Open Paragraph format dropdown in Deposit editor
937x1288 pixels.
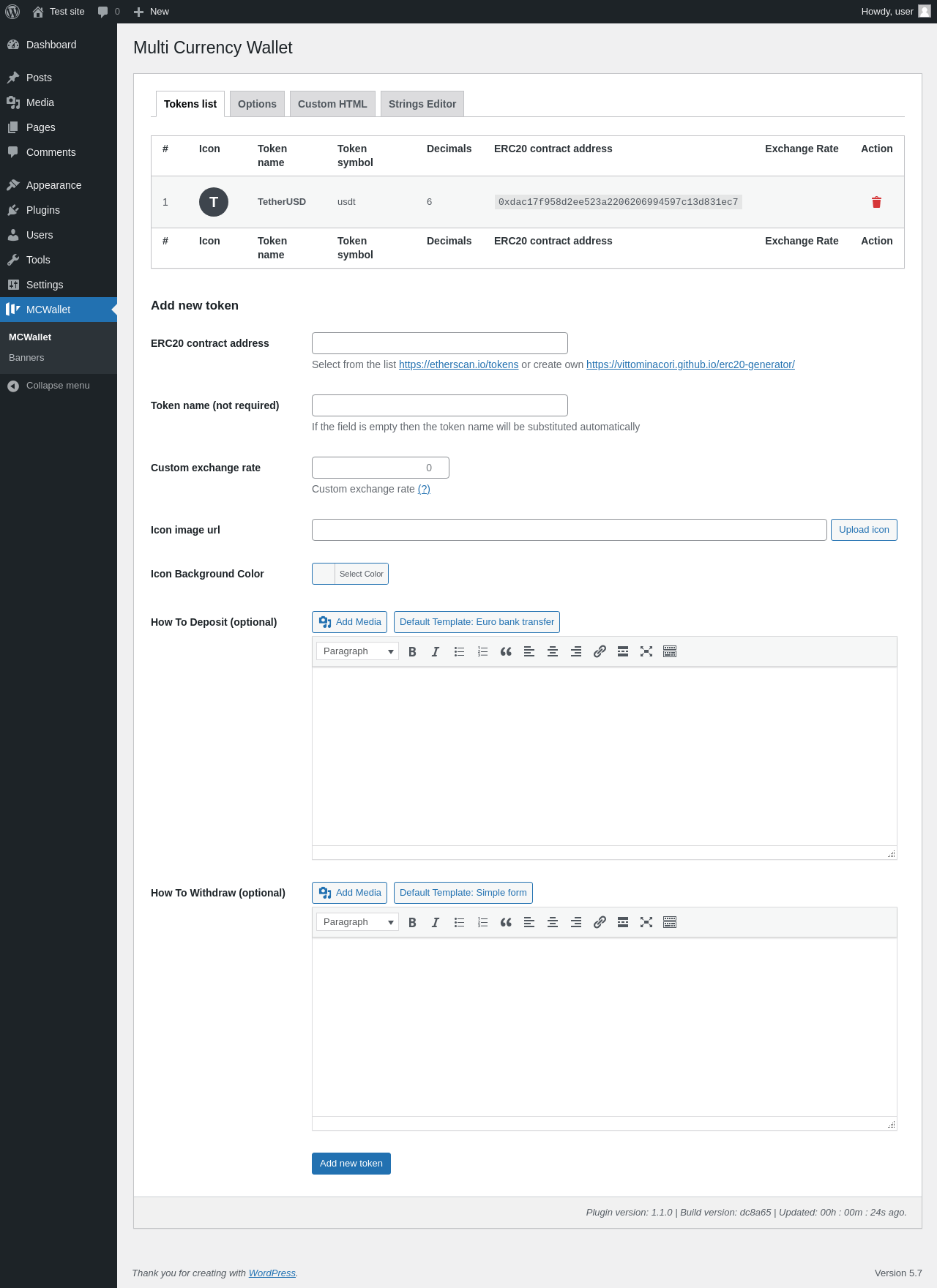point(357,651)
